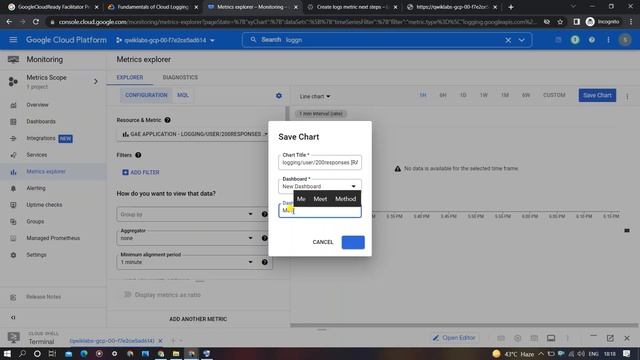Screen dimensions: 640x360
Task: Click ADD ANOTHER METRIC
Action: pos(198,319)
